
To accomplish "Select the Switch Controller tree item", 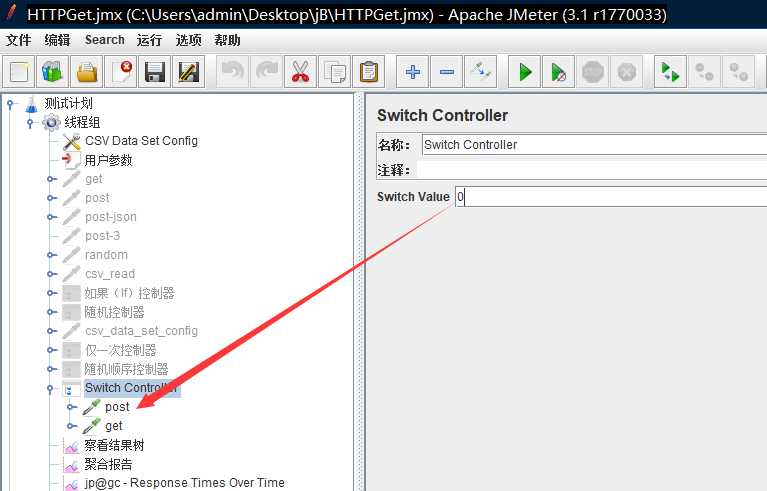I will coord(132,388).
